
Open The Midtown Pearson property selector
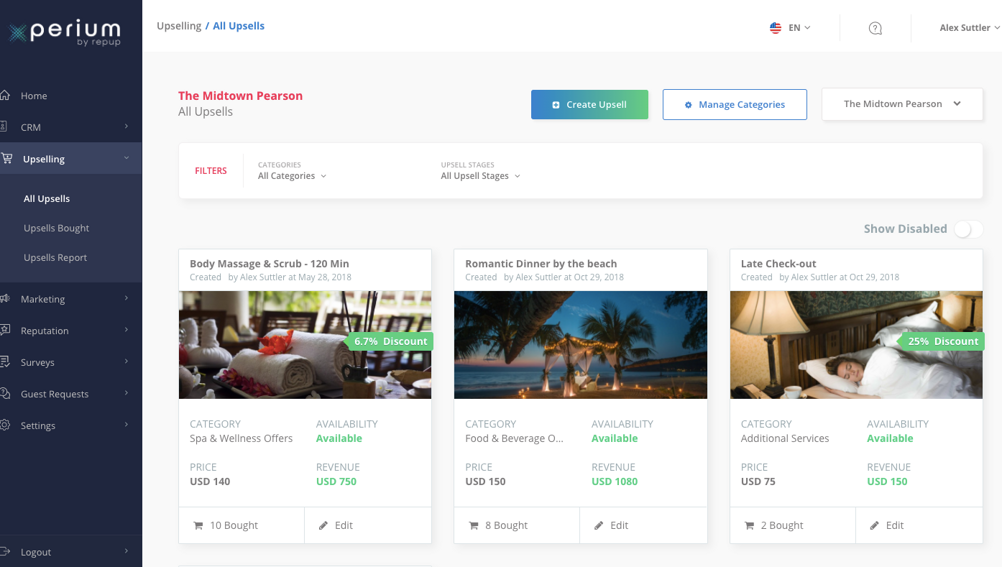point(902,104)
